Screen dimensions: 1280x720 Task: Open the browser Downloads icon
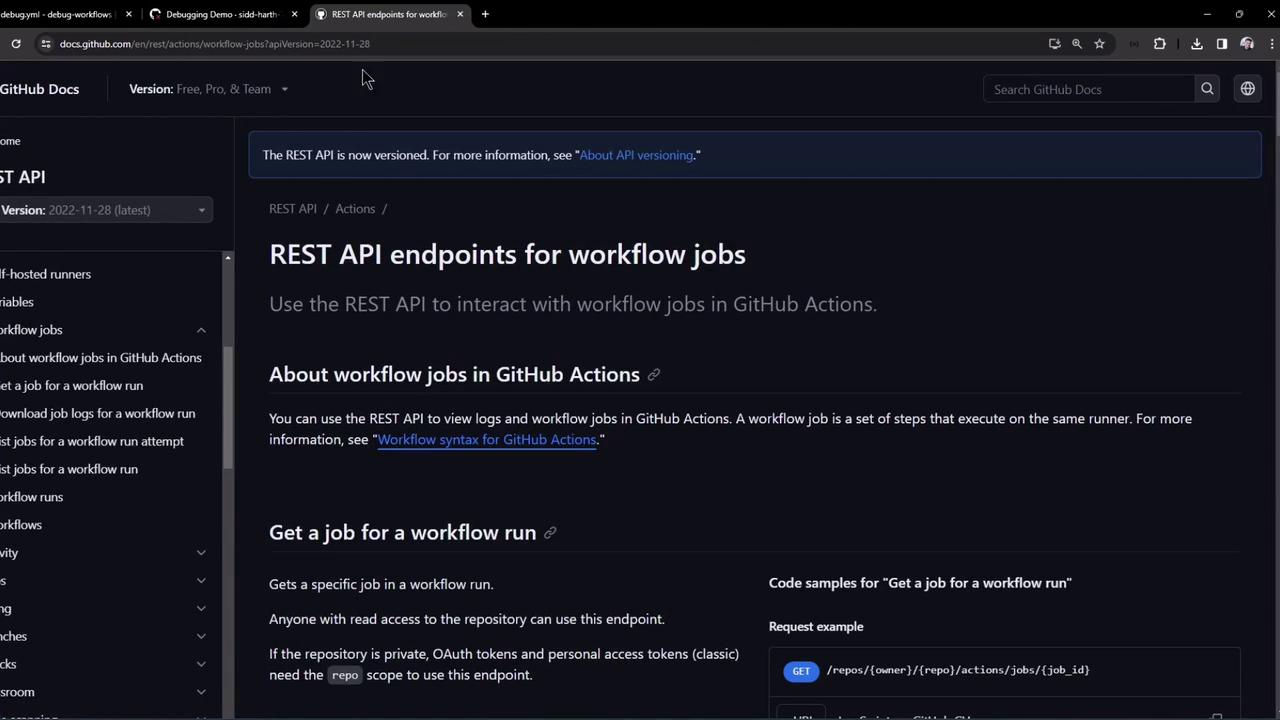pyautogui.click(x=1197, y=44)
